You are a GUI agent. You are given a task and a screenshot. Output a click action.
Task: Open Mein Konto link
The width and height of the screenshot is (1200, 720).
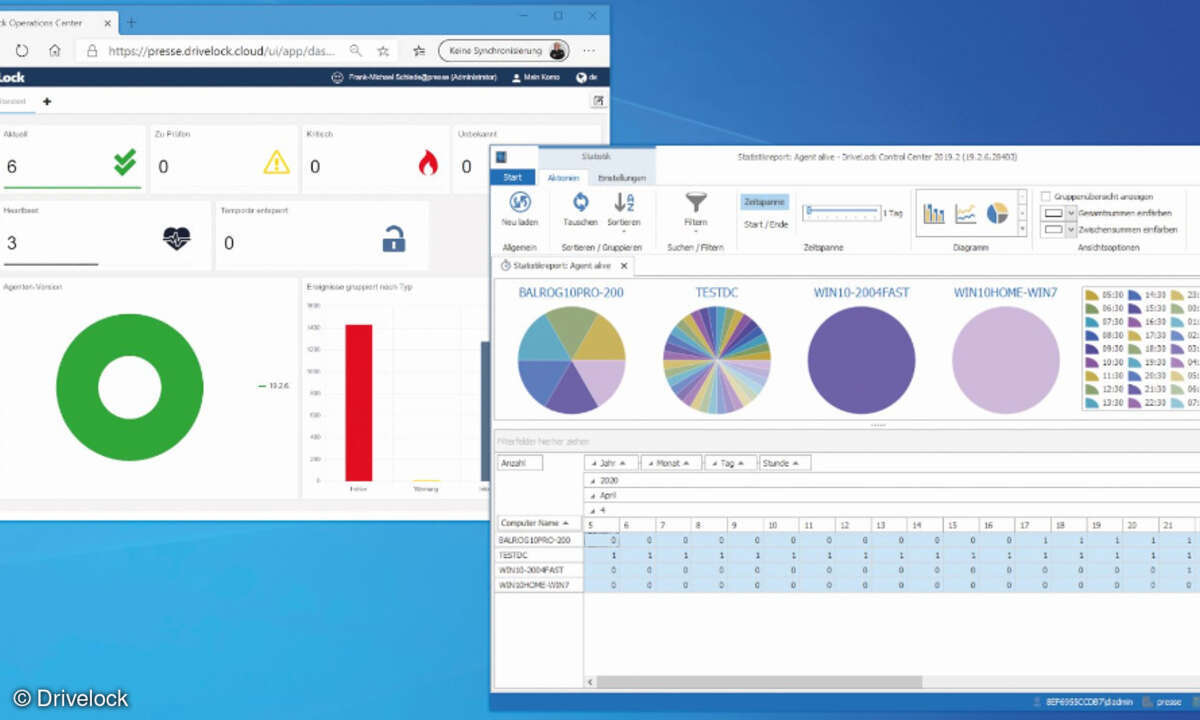point(536,77)
